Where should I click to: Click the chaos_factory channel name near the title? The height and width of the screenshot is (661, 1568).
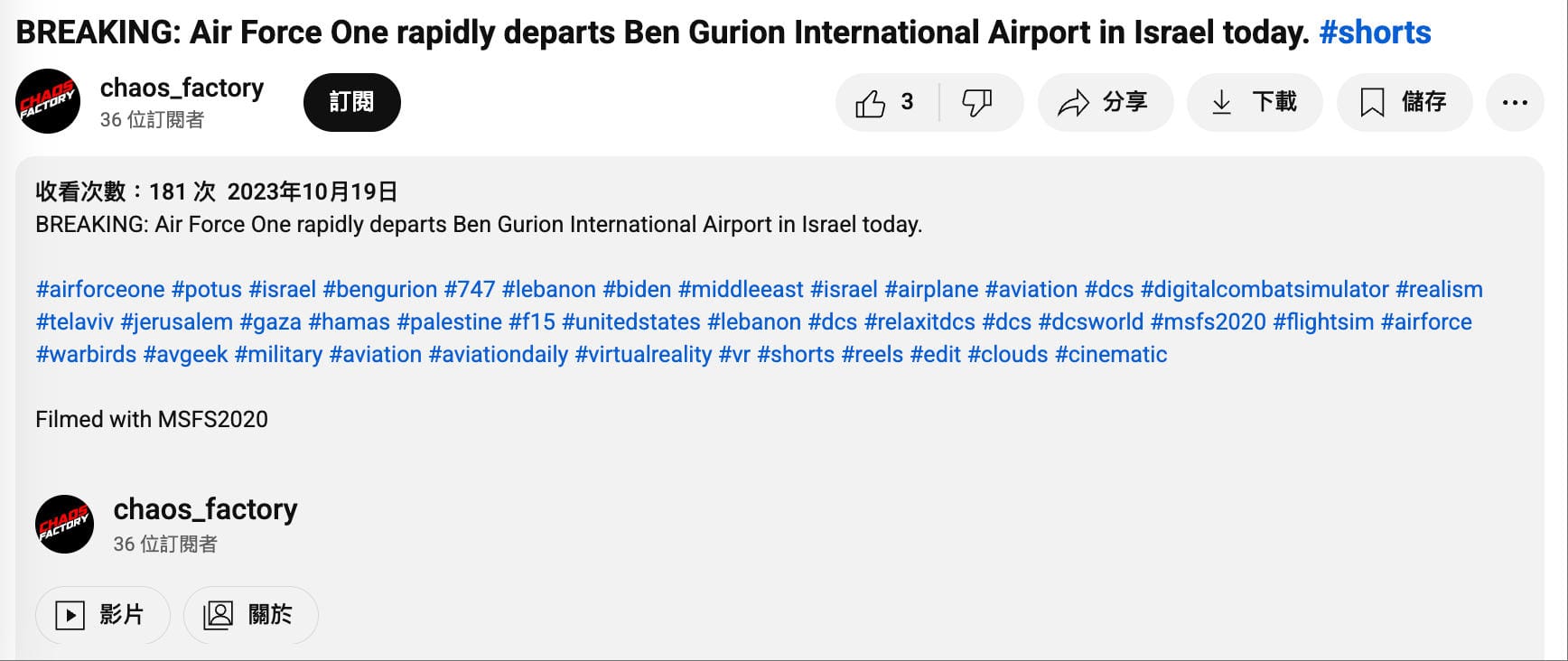click(182, 88)
